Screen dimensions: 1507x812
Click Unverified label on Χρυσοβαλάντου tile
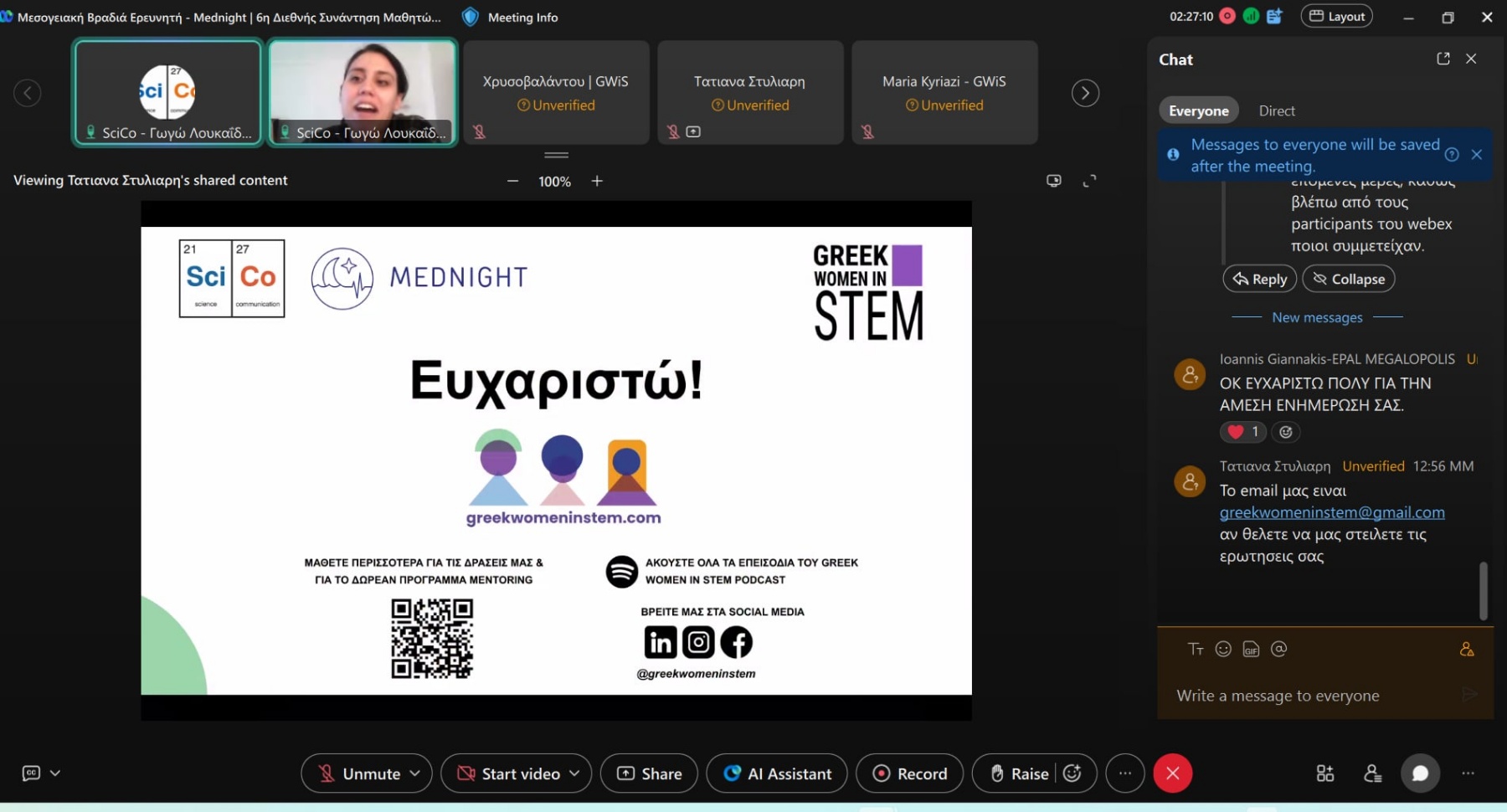(x=556, y=105)
